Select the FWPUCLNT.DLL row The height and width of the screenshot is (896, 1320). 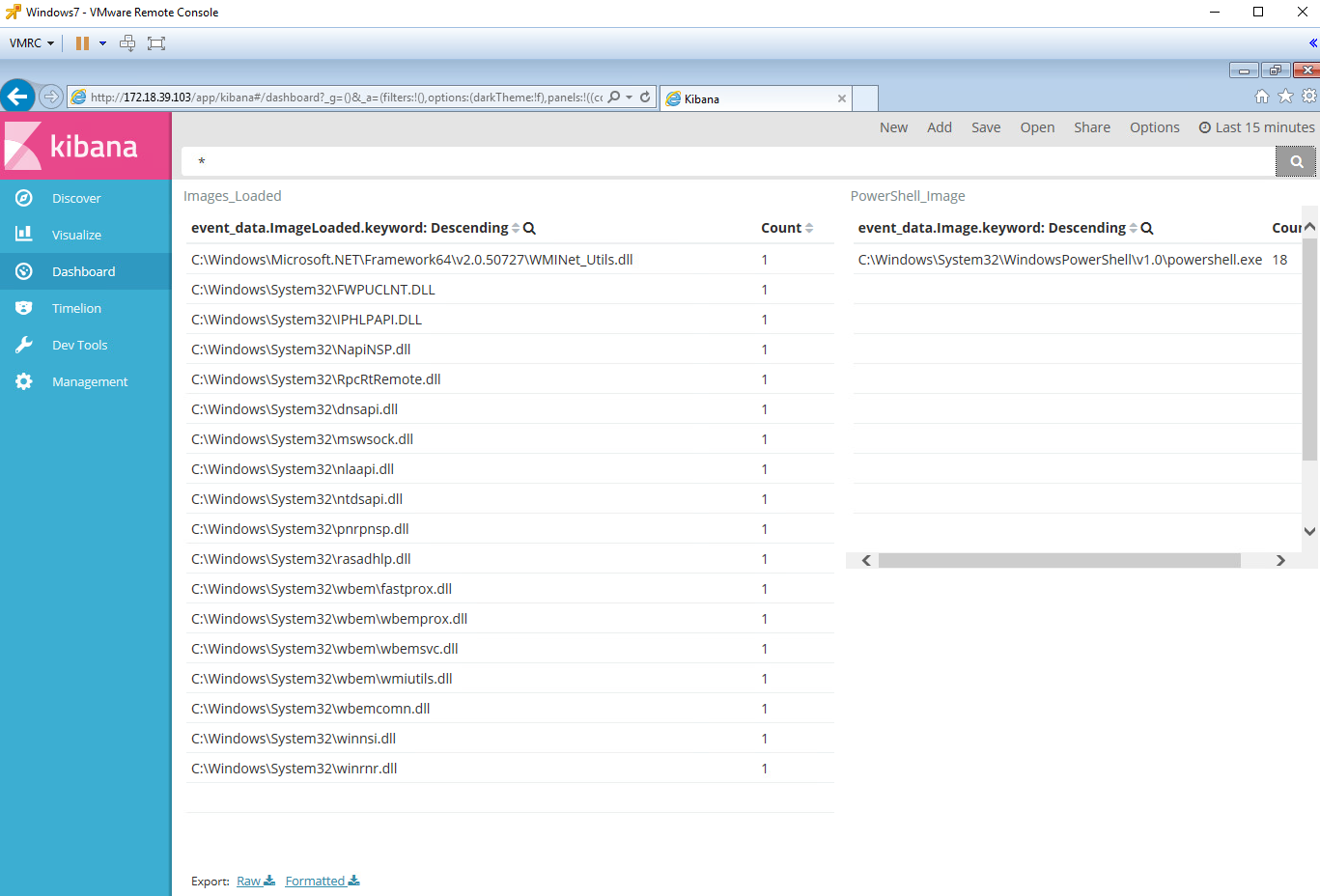click(510, 290)
